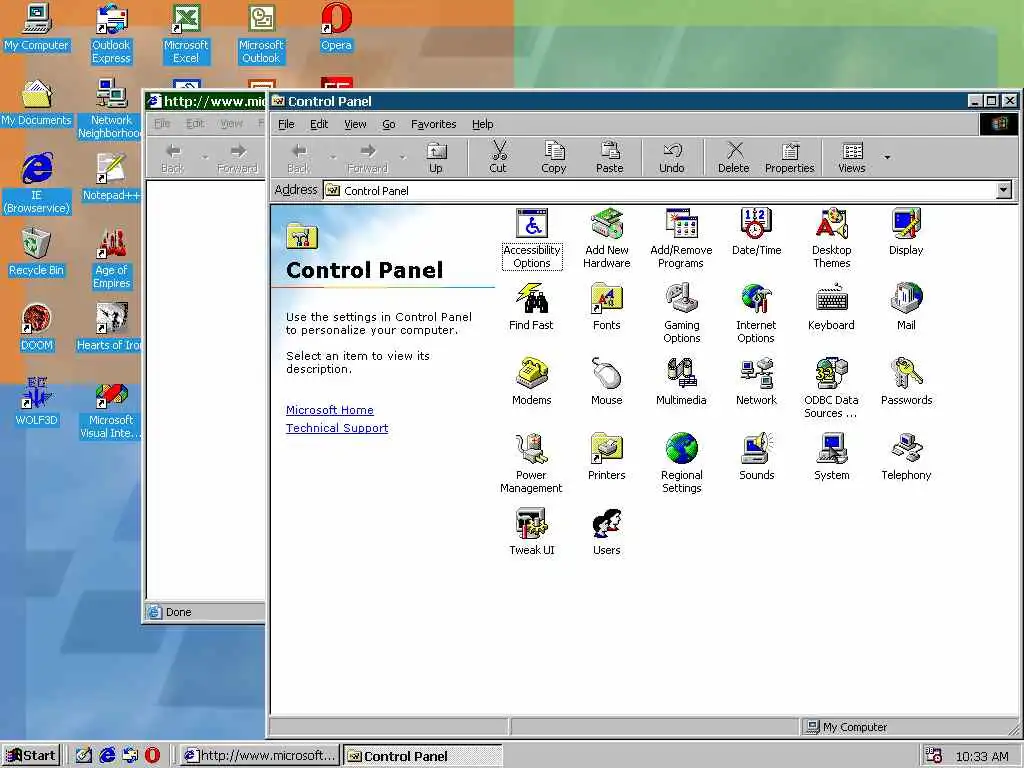
Task: Open the Display applet
Action: click(x=906, y=232)
